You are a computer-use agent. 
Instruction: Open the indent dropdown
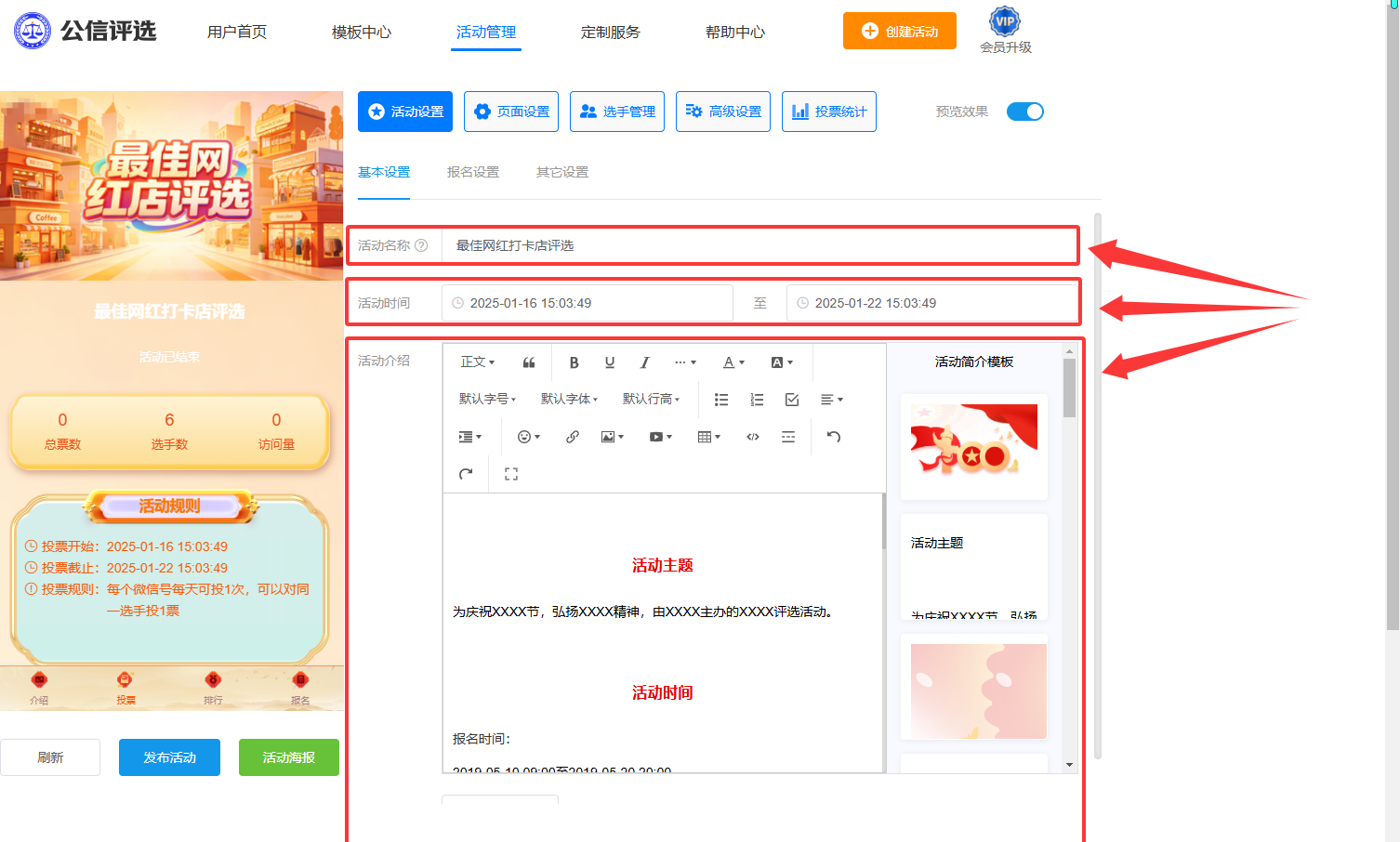(x=470, y=437)
